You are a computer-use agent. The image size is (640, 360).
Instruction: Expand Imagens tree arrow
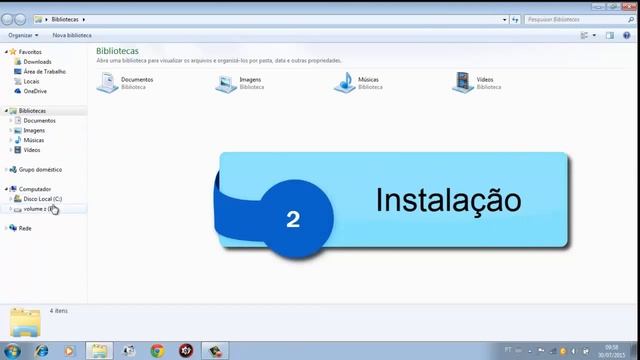point(11,130)
